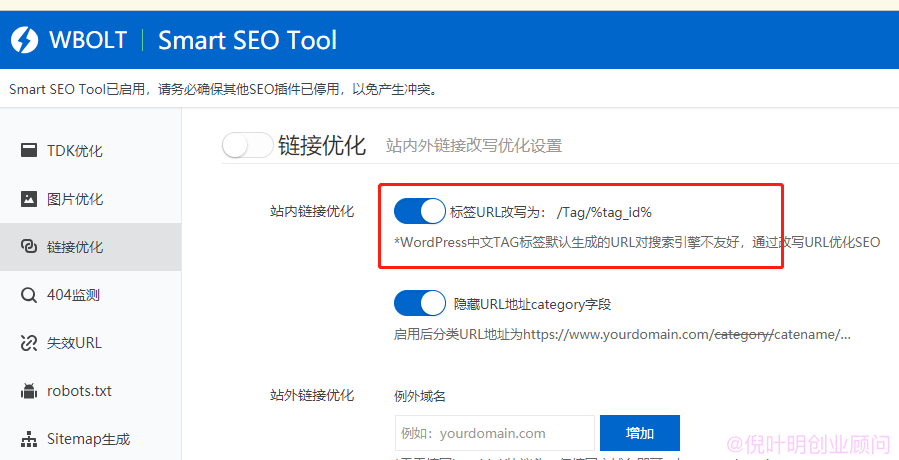Open the 失效URL section
This screenshot has height=460, width=899.
pyautogui.click(x=91, y=343)
